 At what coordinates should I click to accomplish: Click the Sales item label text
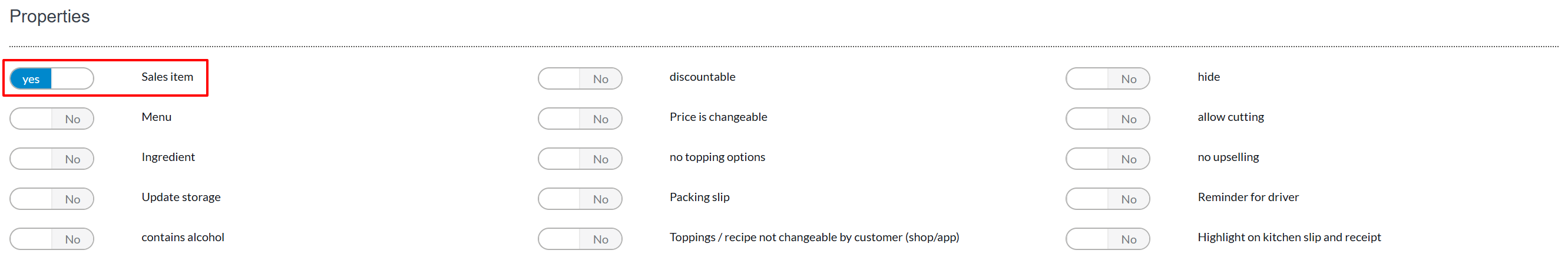(x=167, y=77)
